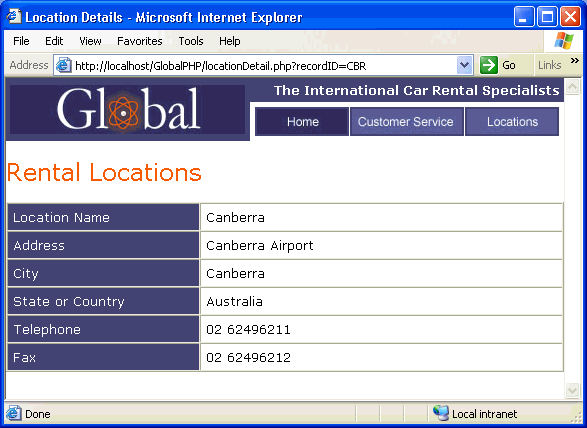The width and height of the screenshot is (587, 428).
Task: Expand the Links toolbar chevron
Action: click(575, 61)
